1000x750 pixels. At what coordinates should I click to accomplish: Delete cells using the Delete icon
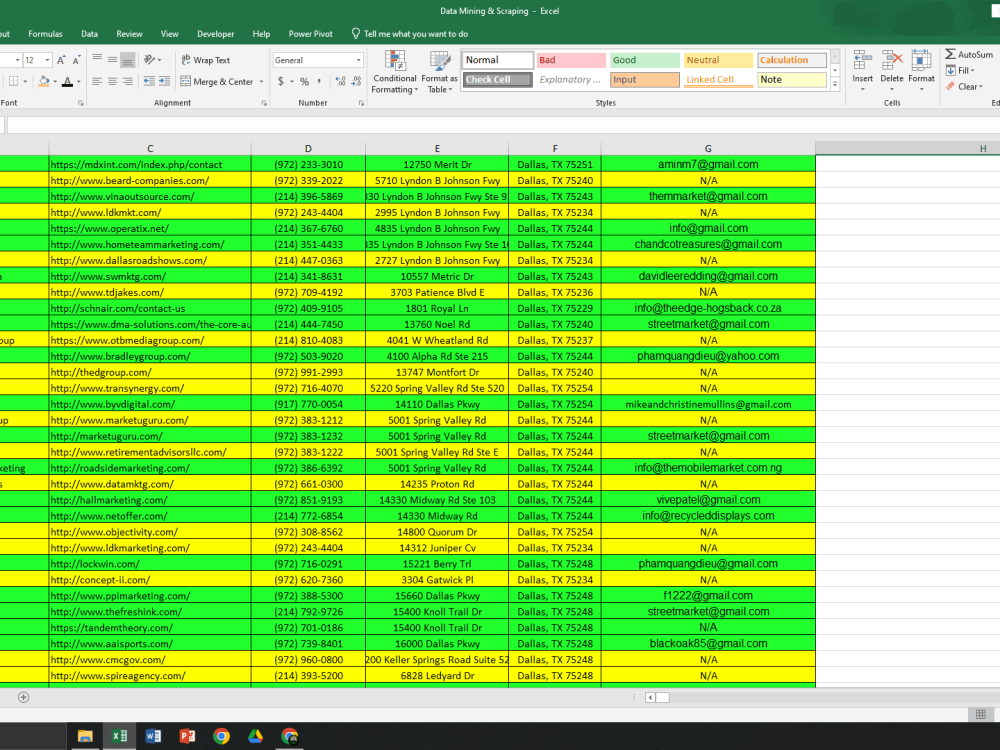[892, 61]
